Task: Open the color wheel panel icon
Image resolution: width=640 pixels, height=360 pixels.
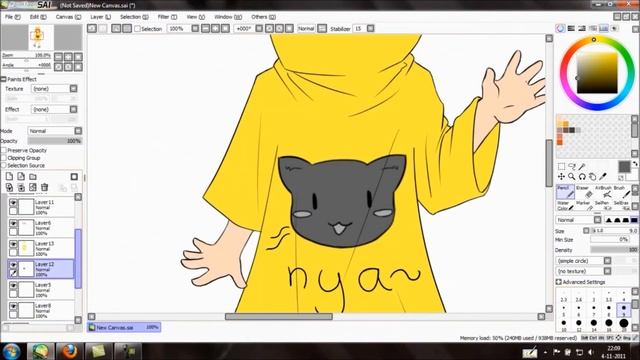Action: (560, 28)
